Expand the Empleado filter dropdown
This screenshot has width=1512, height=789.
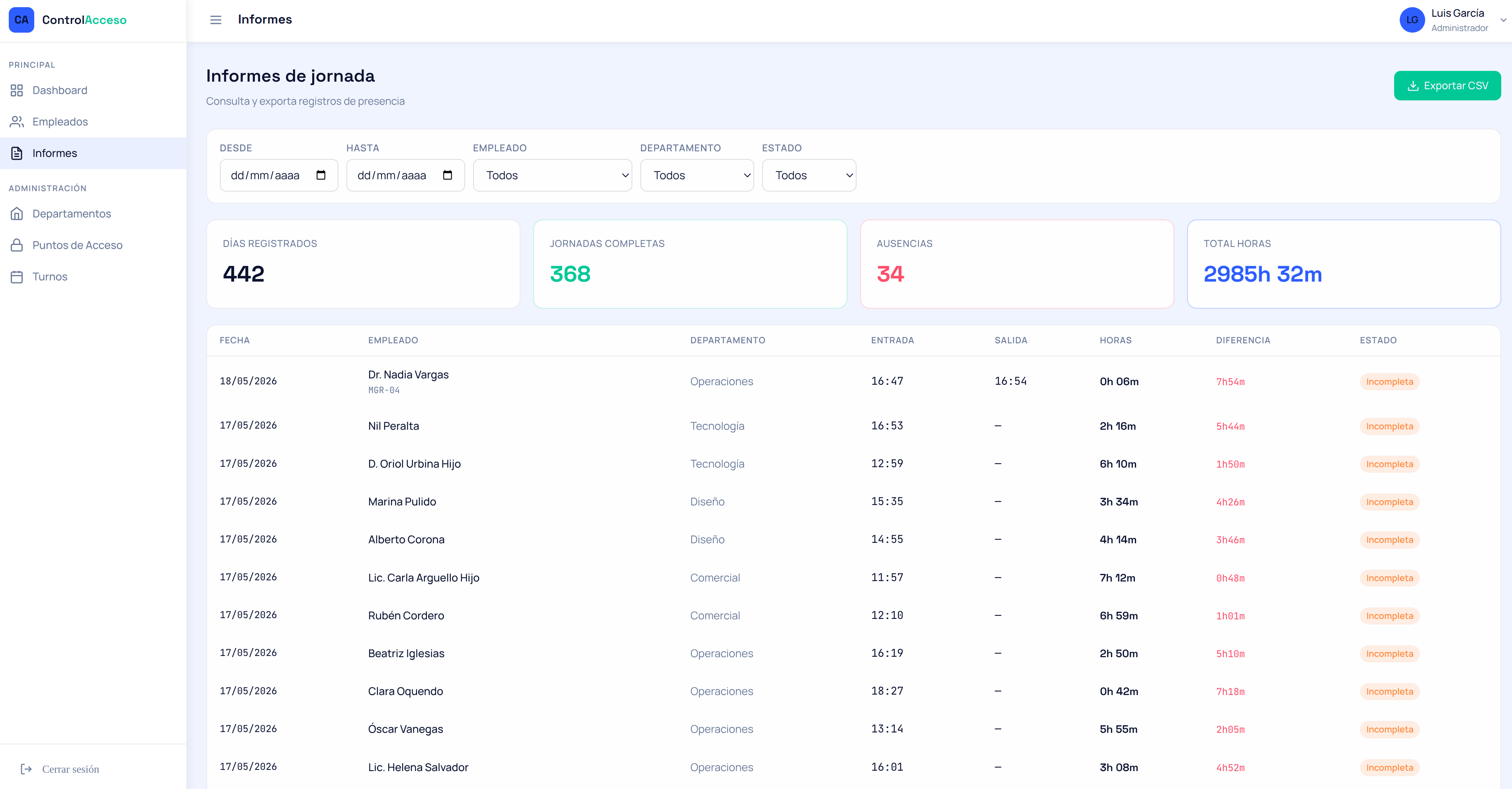coord(552,175)
